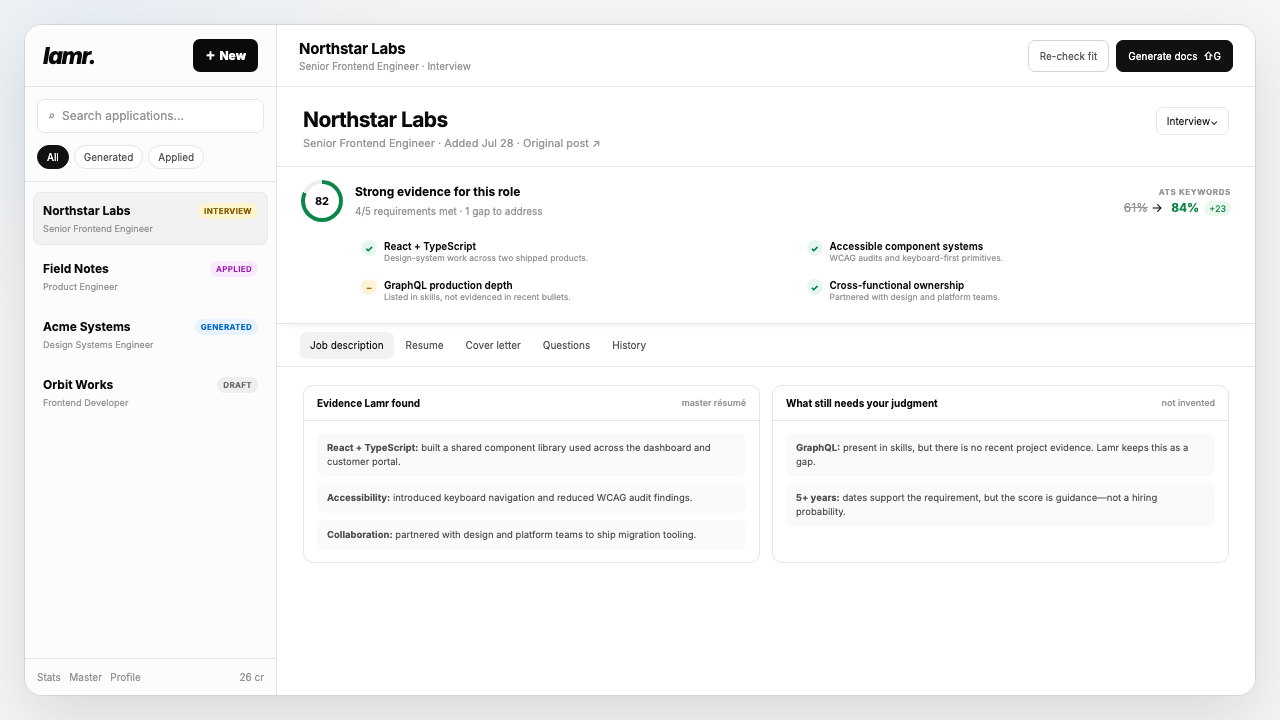This screenshot has width=1280, height=720.
Task: Click the struck-through 61% score
Action: coord(1135,208)
